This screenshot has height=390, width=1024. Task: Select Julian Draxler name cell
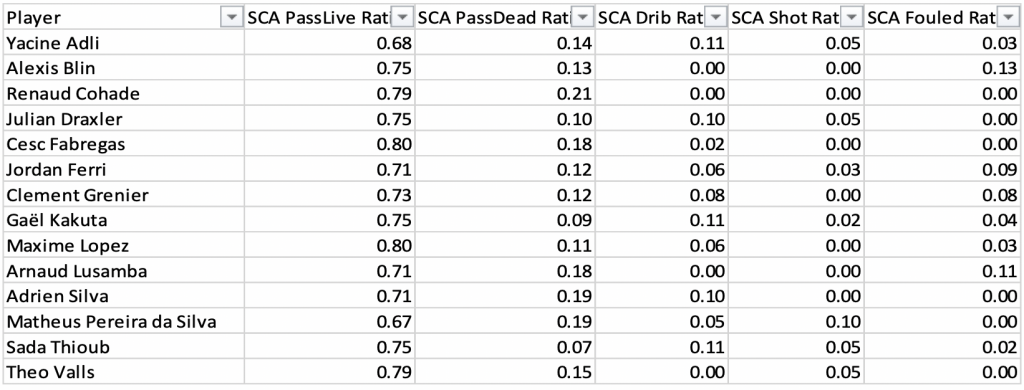123,119
